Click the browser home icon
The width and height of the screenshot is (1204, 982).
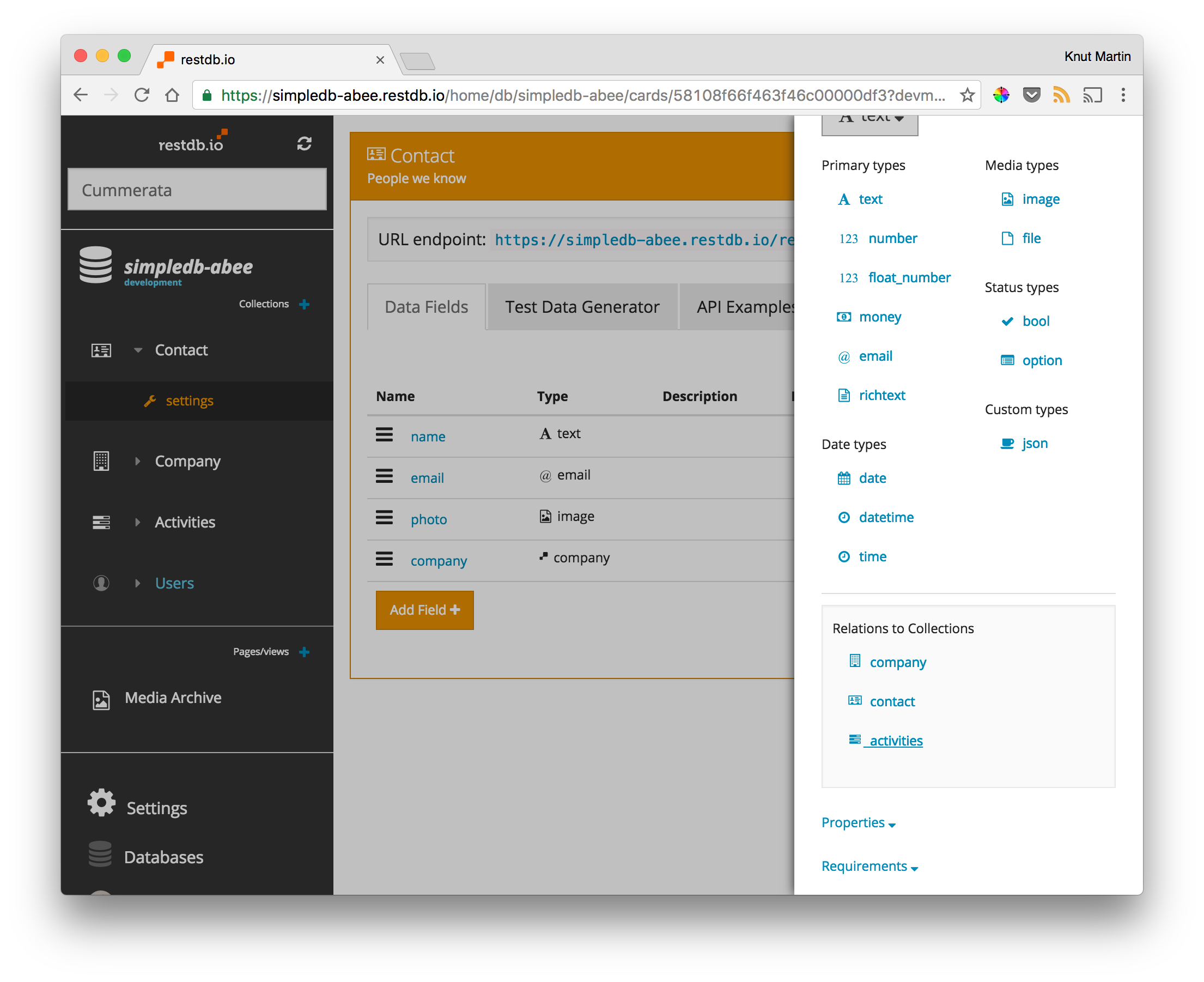coord(173,95)
